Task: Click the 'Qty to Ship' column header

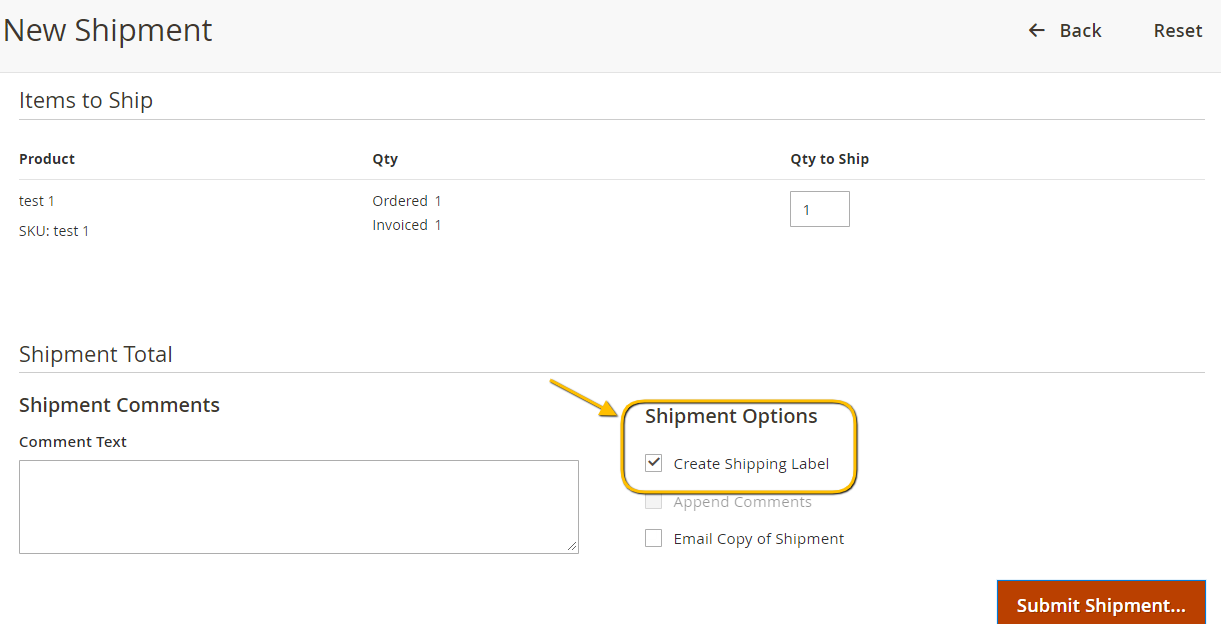Action: point(829,159)
